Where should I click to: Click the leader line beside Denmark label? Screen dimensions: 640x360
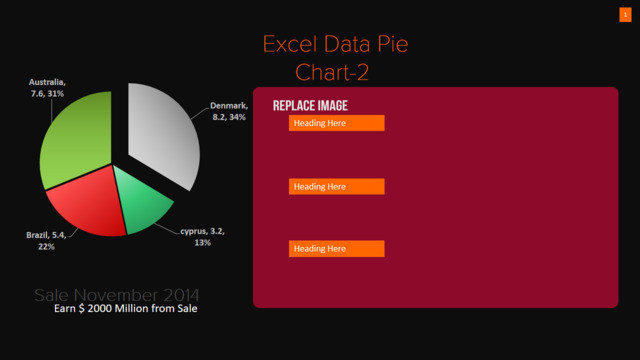(x=200, y=113)
